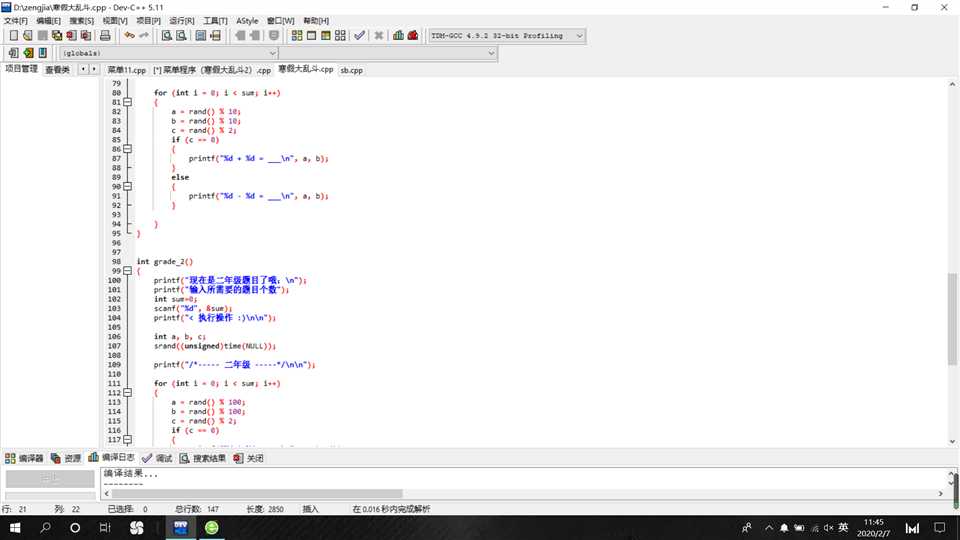Switch to the sb.cpp file tab
This screenshot has height=540, width=960.
tap(351, 70)
